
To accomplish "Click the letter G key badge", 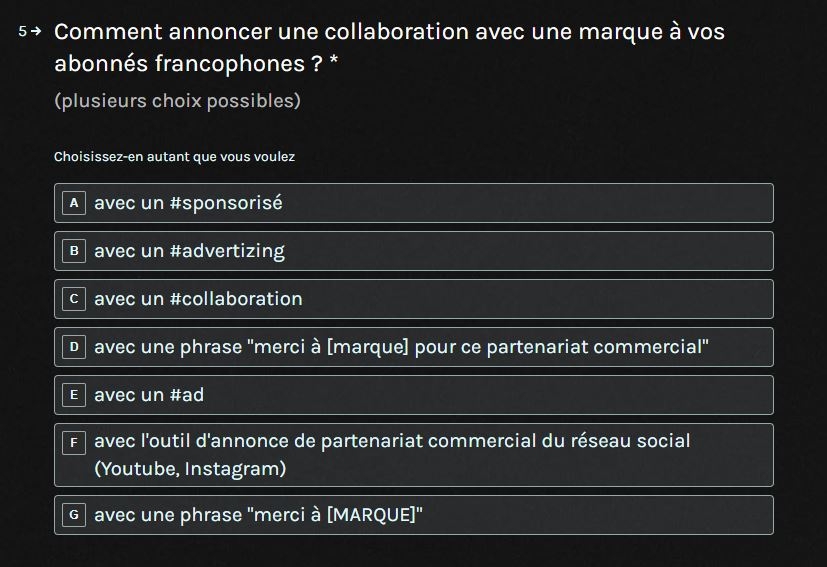I will coord(73,515).
